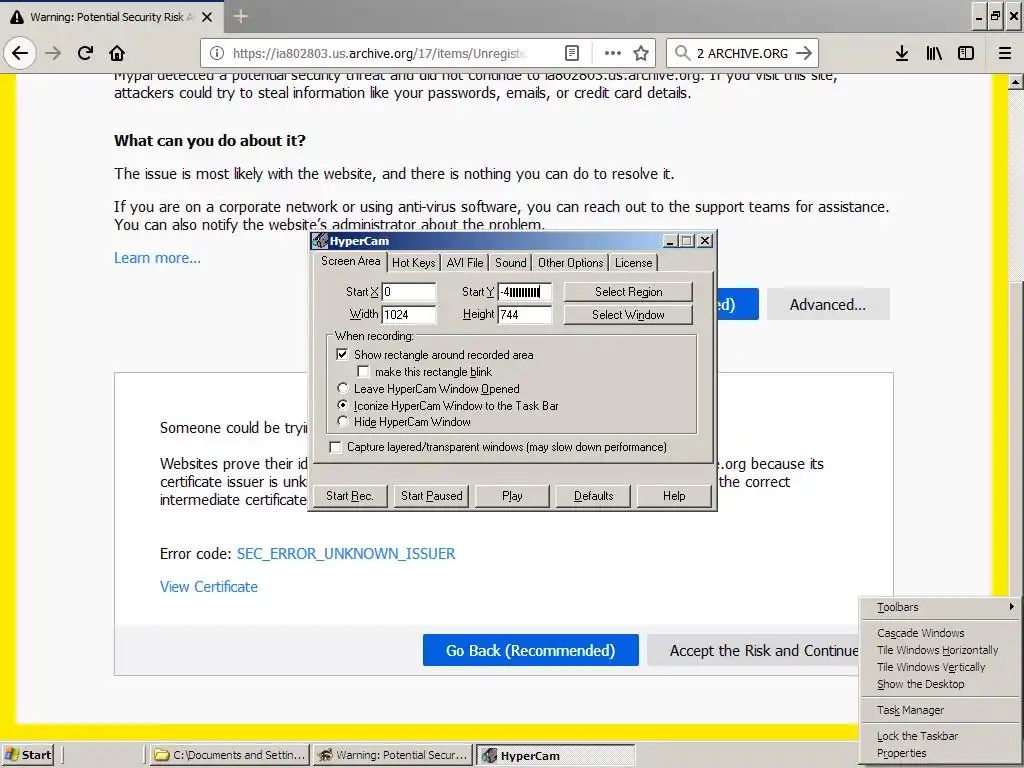Open the downloads panel

[901, 54]
